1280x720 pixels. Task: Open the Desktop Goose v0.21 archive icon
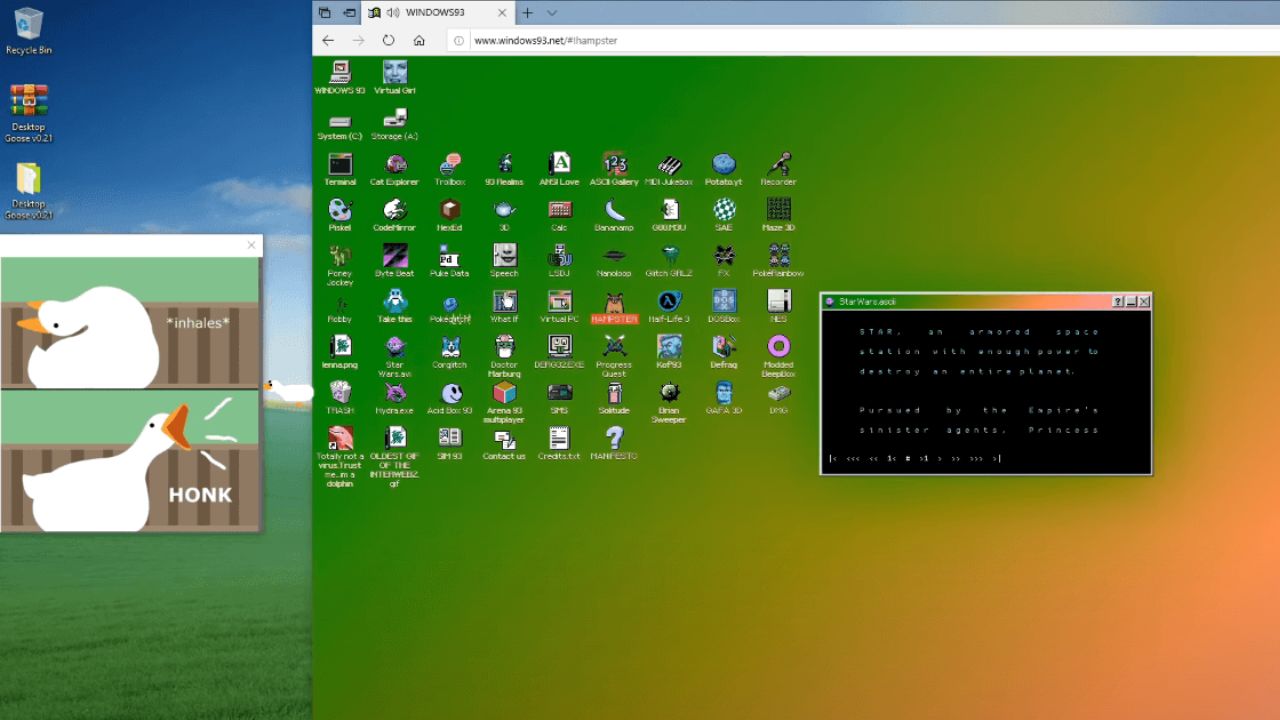29,113
